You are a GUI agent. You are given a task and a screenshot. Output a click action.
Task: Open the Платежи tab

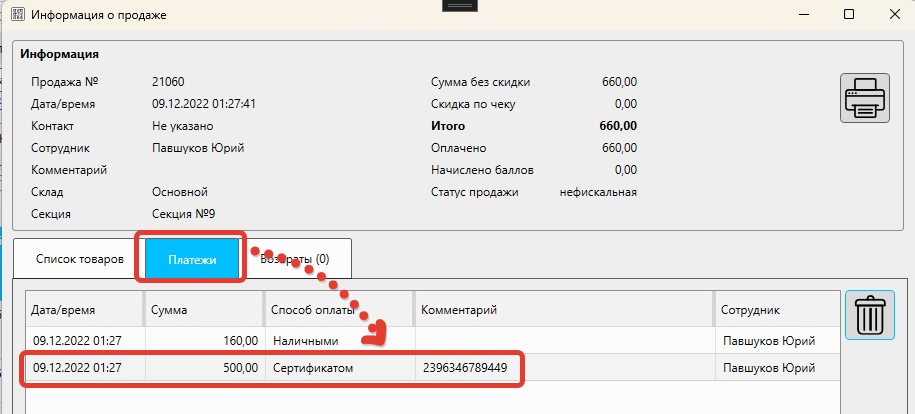[x=192, y=259]
